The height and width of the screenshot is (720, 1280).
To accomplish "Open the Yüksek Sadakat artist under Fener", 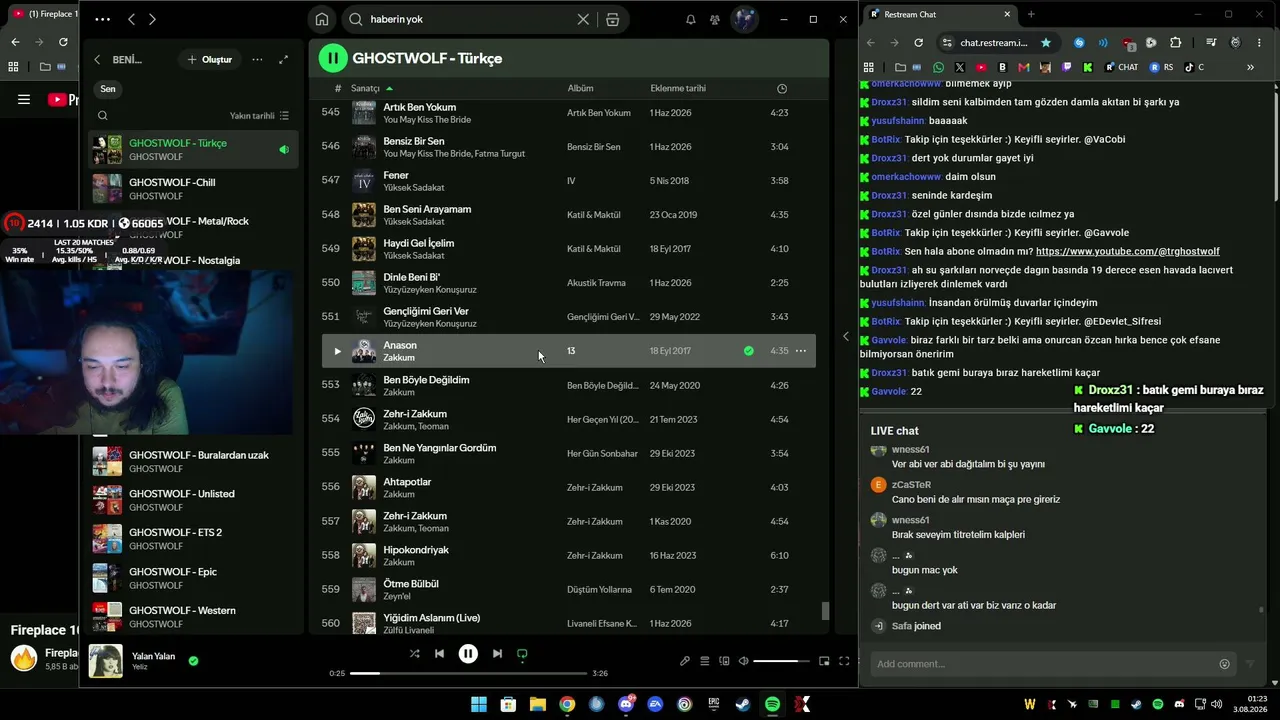I will (x=414, y=188).
